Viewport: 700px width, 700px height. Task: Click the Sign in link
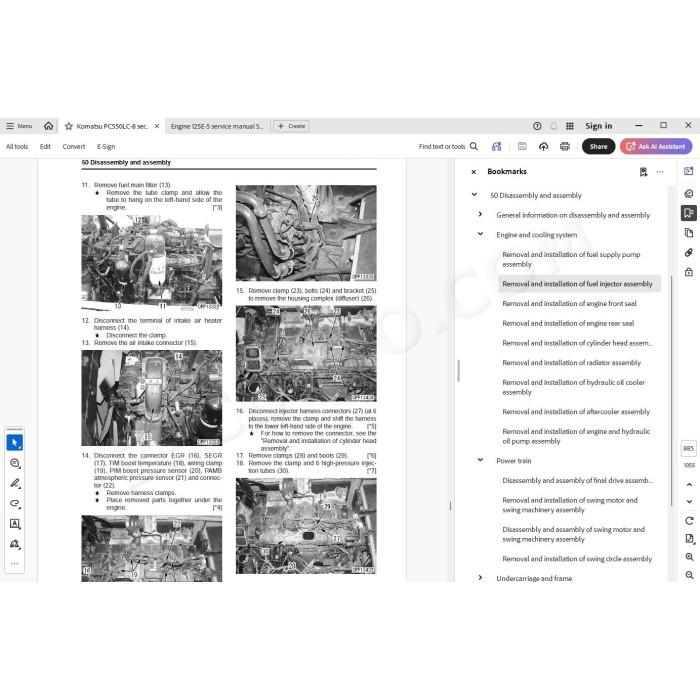click(599, 126)
